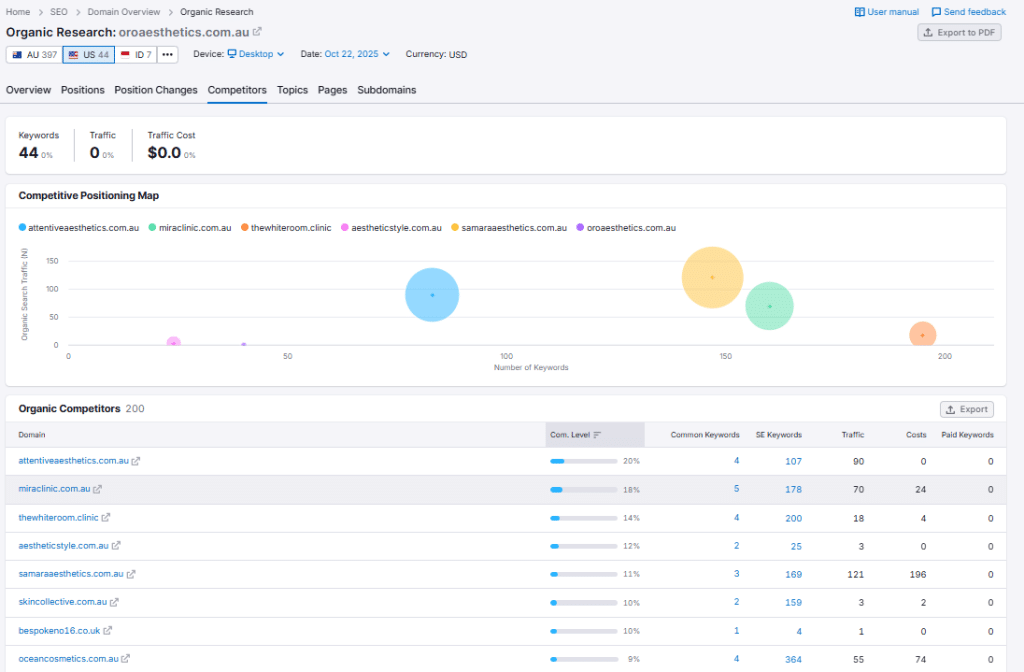Screen dimensions: 1024x672
Task: Click the yellow samaraaesthetics bubble on the map
Action: 712,277
